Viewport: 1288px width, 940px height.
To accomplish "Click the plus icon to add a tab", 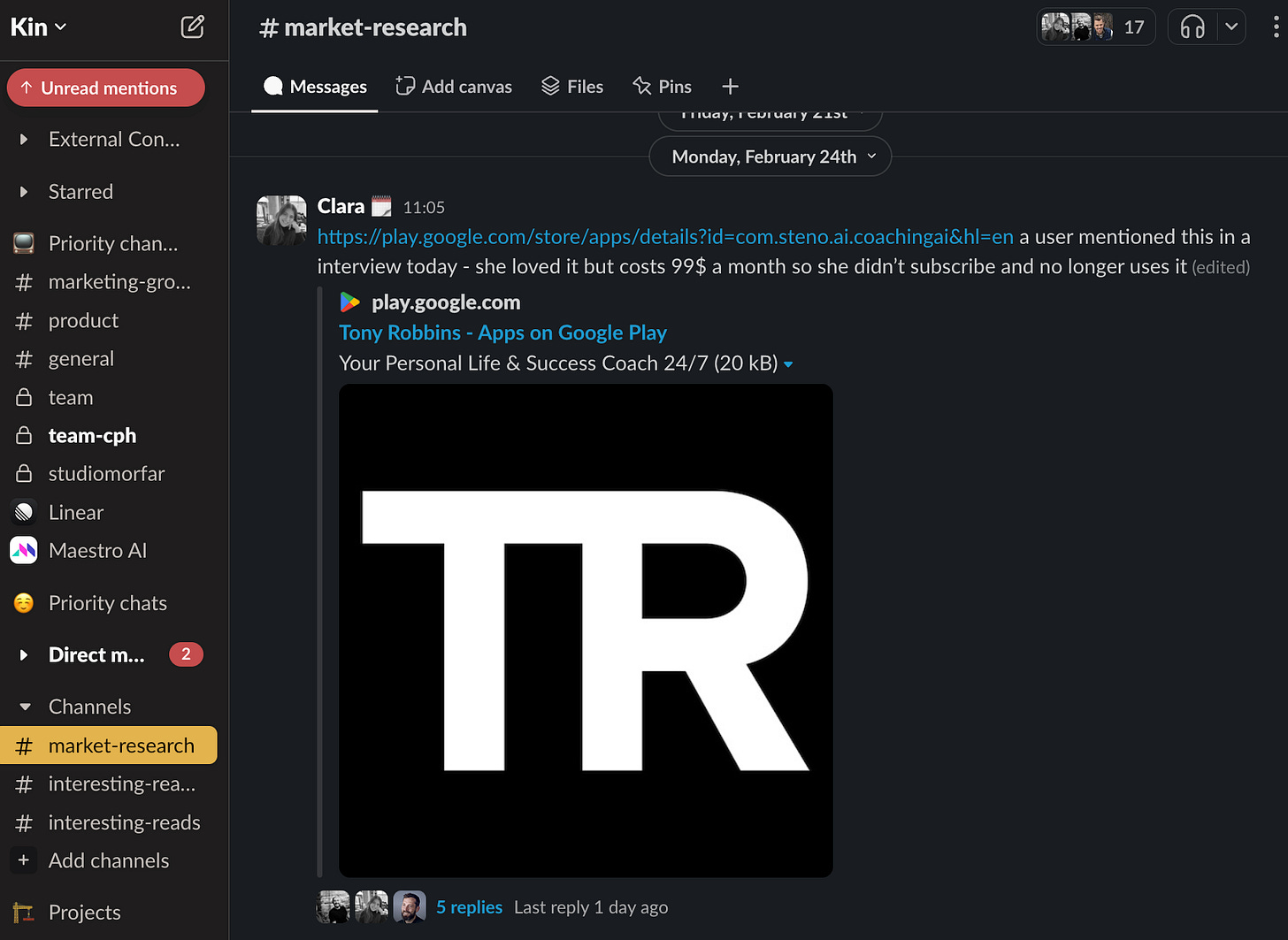I will tap(730, 87).
